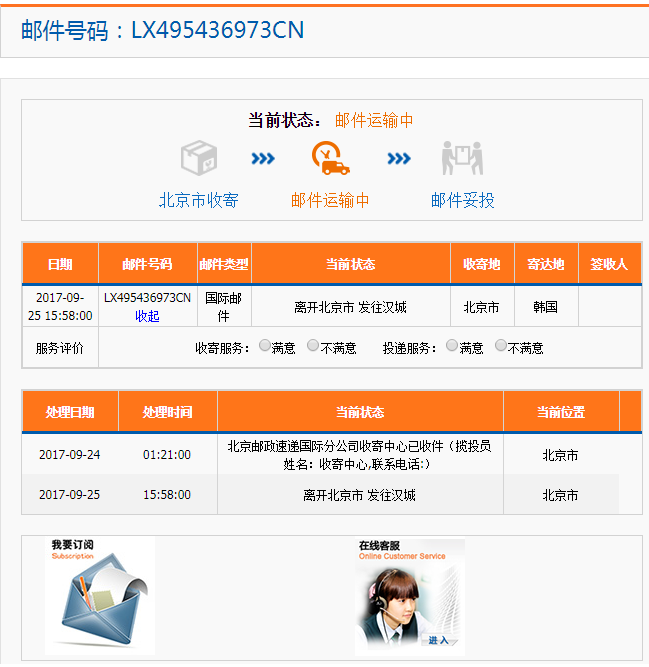Open the 在线客服 online customer service image
The height and width of the screenshot is (667, 649).
(x=410, y=597)
